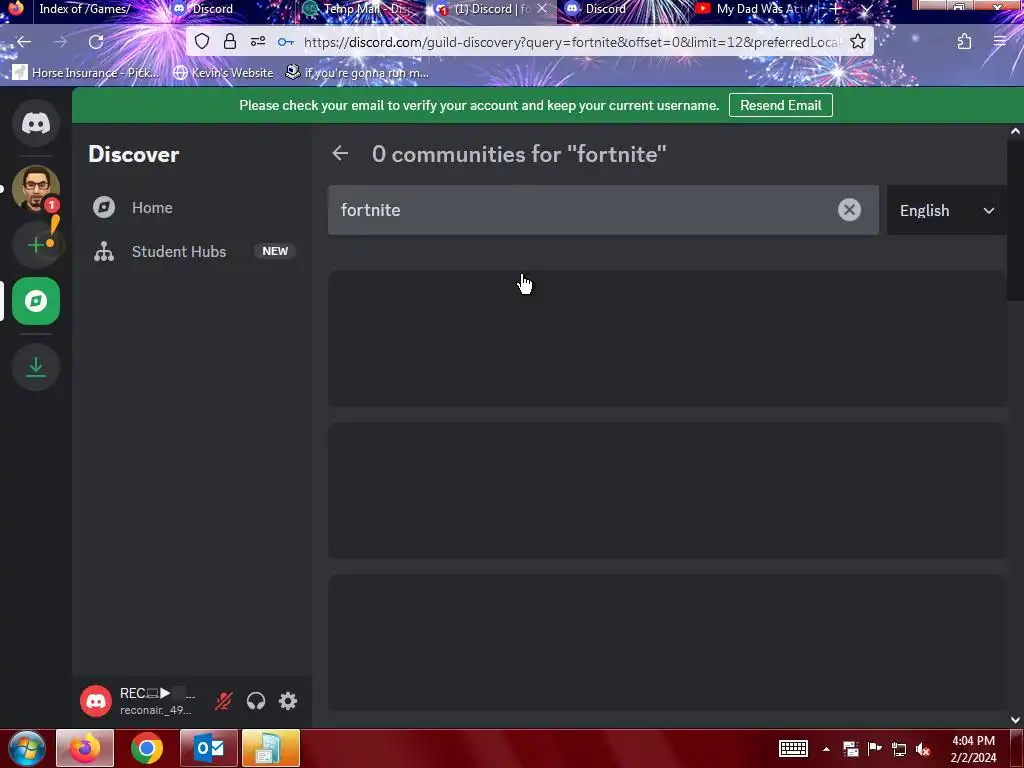This screenshot has height=768, width=1024.
Task: Open the on-screen keyboard tray icon
Action: point(793,748)
